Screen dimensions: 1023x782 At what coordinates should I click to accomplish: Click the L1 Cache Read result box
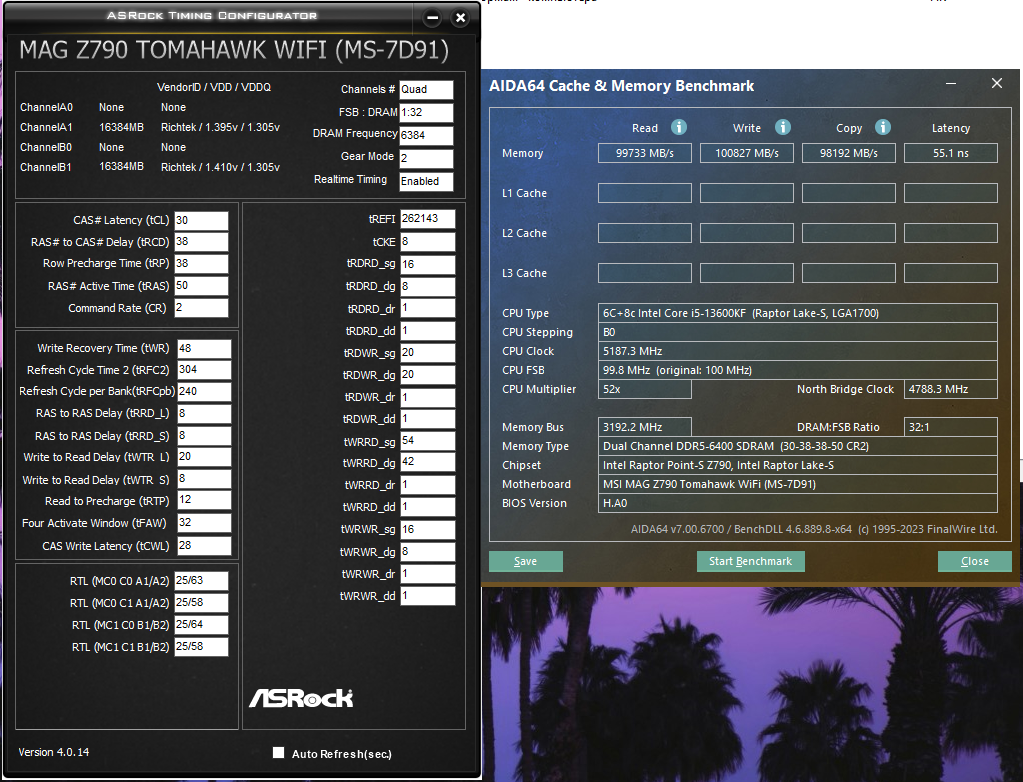pos(645,193)
